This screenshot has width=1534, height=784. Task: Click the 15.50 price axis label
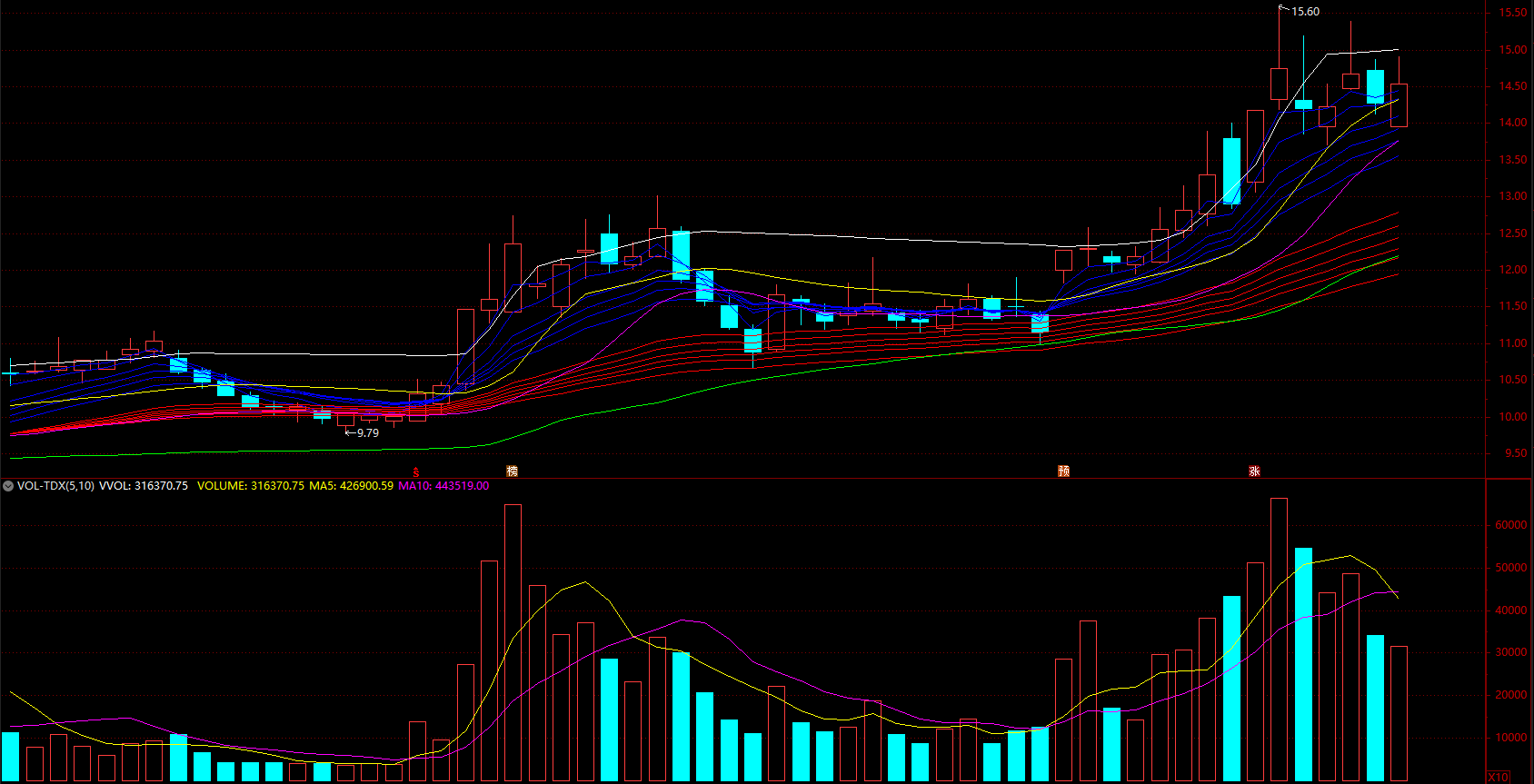coord(1513,13)
